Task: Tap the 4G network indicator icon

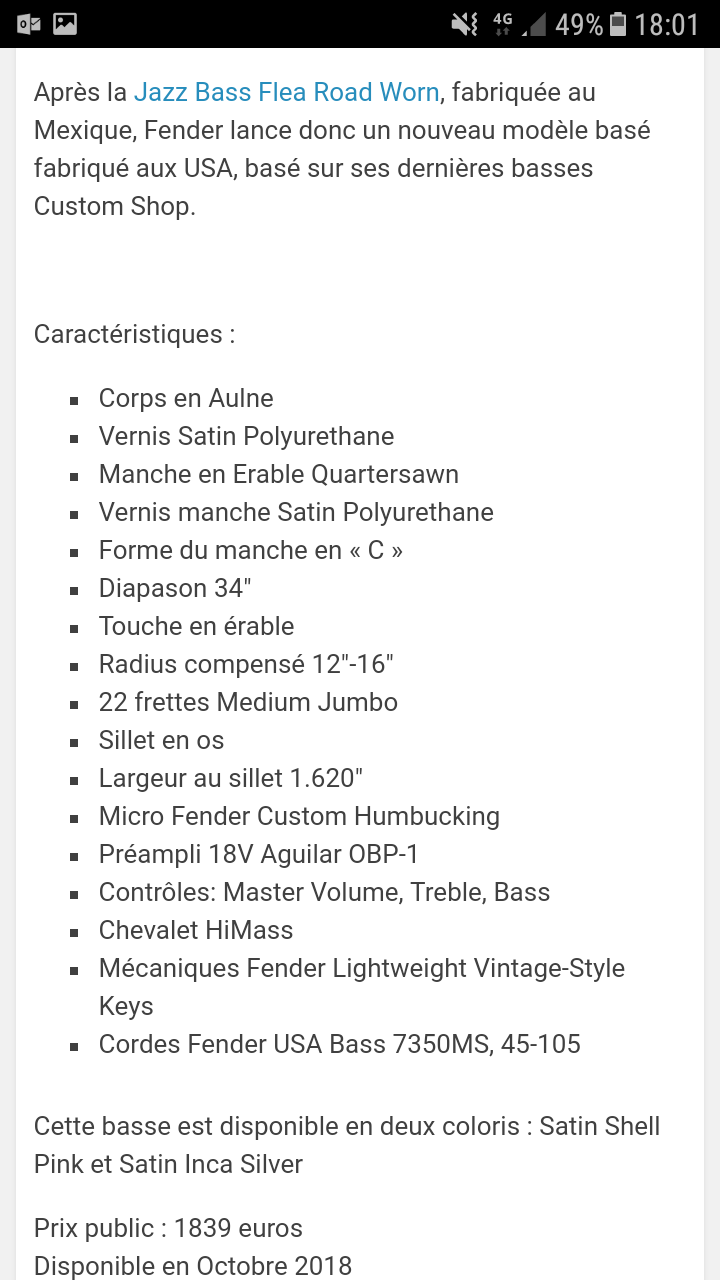Action: 502,24
